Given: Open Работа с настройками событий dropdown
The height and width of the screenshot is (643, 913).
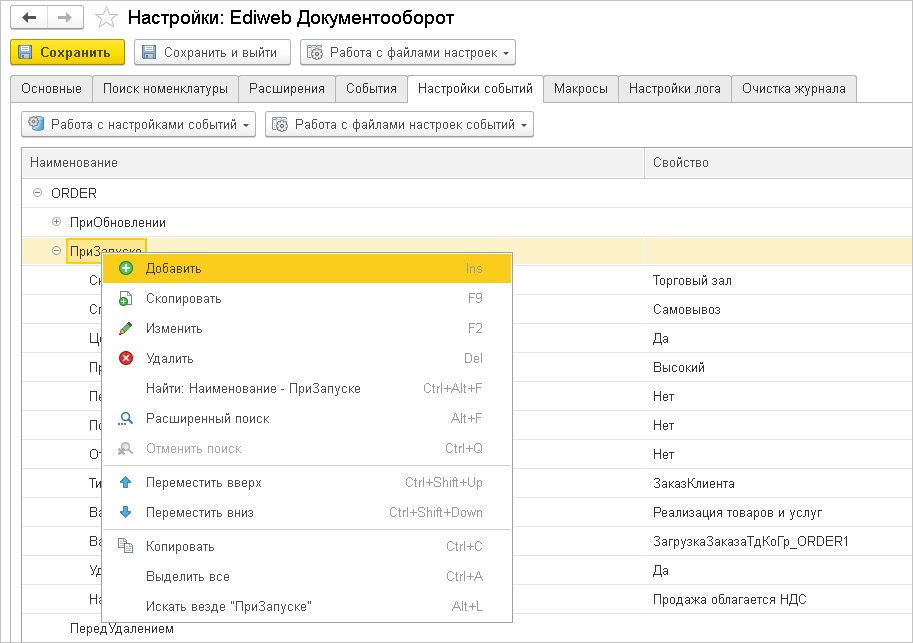Looking at the screenshot, I should [139, 125].
